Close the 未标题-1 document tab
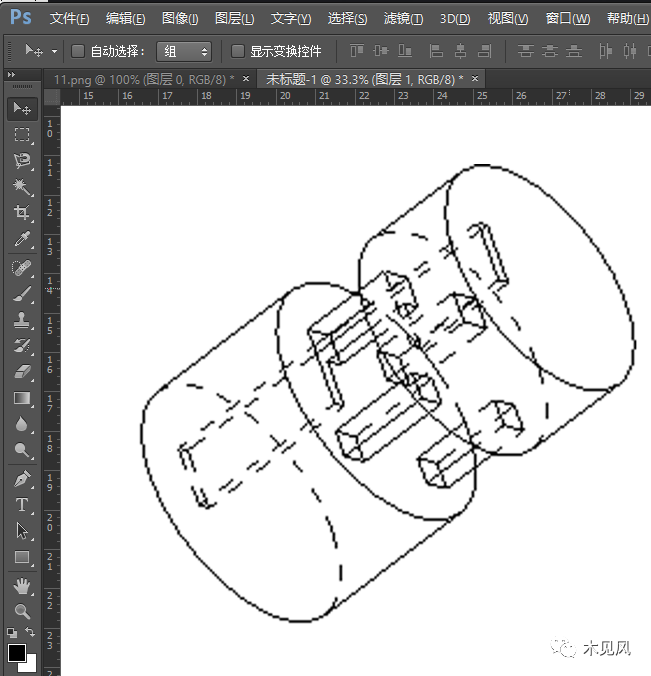Screen dimensions: 651x676 [475, 78]
